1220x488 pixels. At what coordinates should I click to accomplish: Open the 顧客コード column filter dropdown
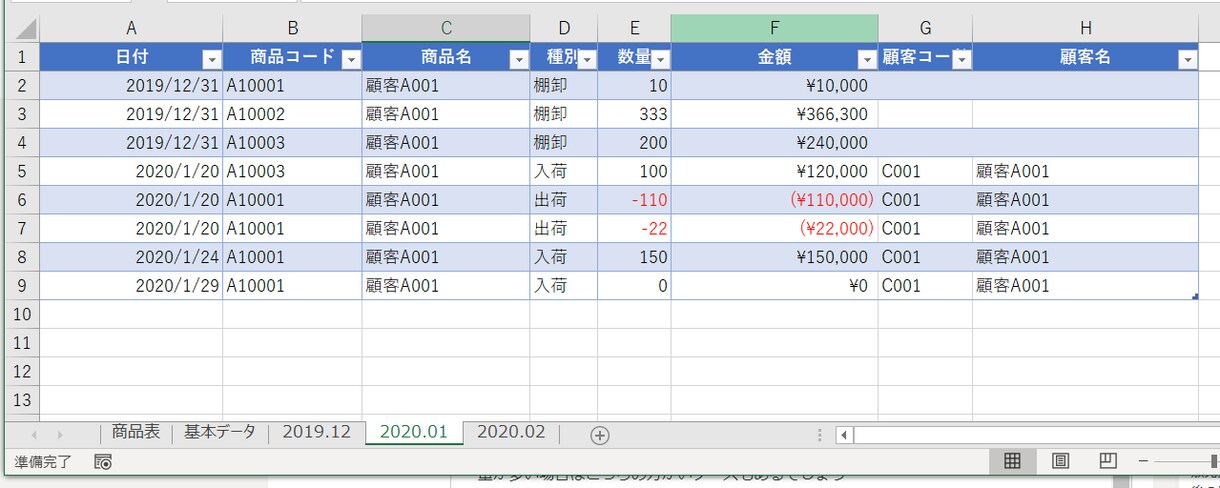(x=961, y=60)
